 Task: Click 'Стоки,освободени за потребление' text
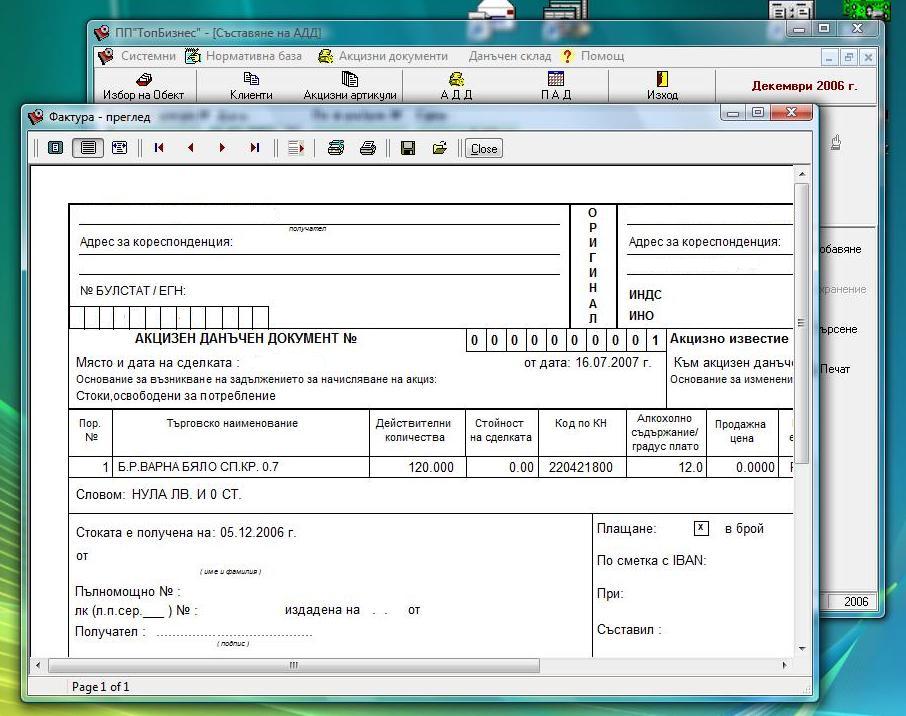point(176,396)
